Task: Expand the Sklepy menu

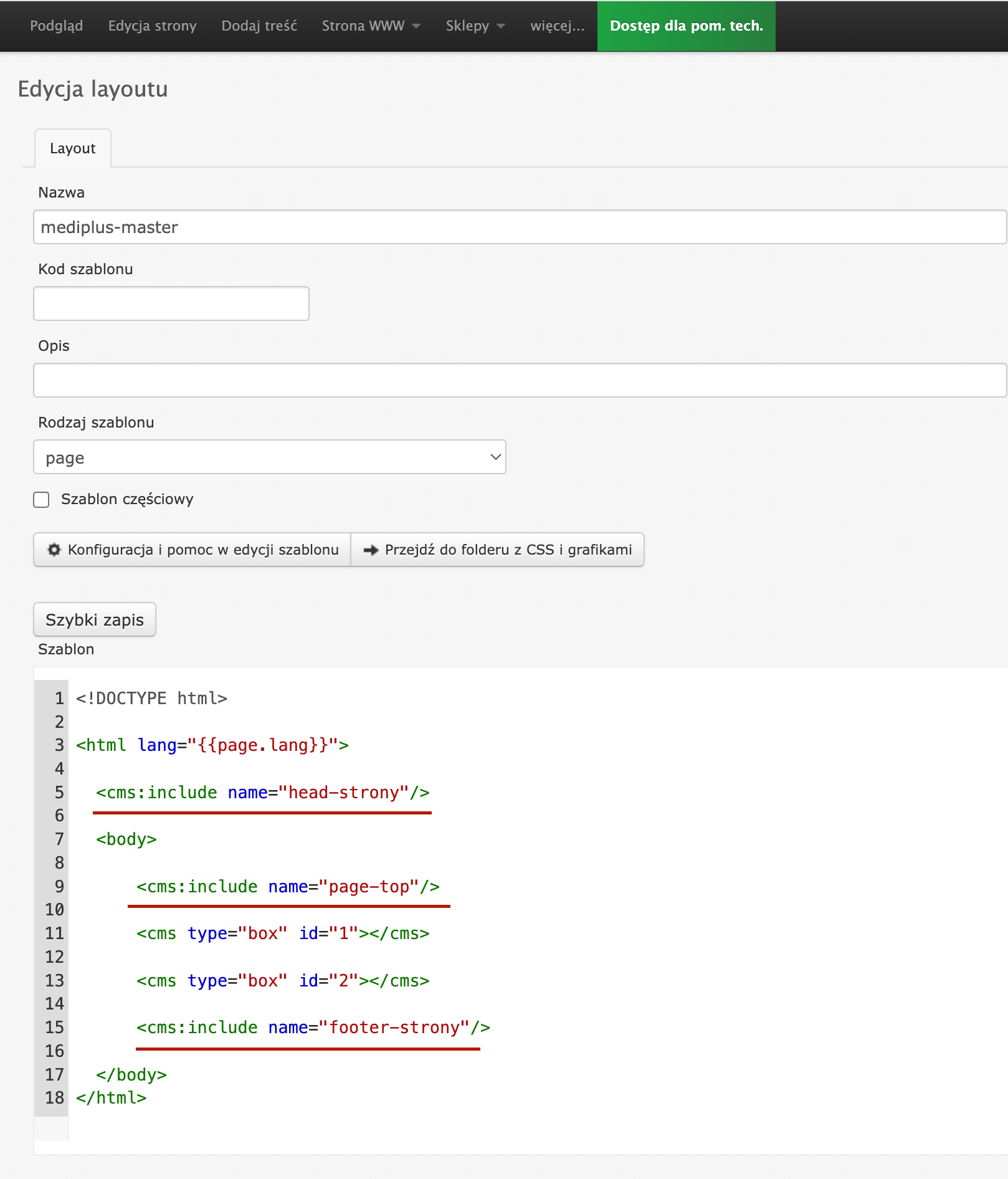Action: 475,26
